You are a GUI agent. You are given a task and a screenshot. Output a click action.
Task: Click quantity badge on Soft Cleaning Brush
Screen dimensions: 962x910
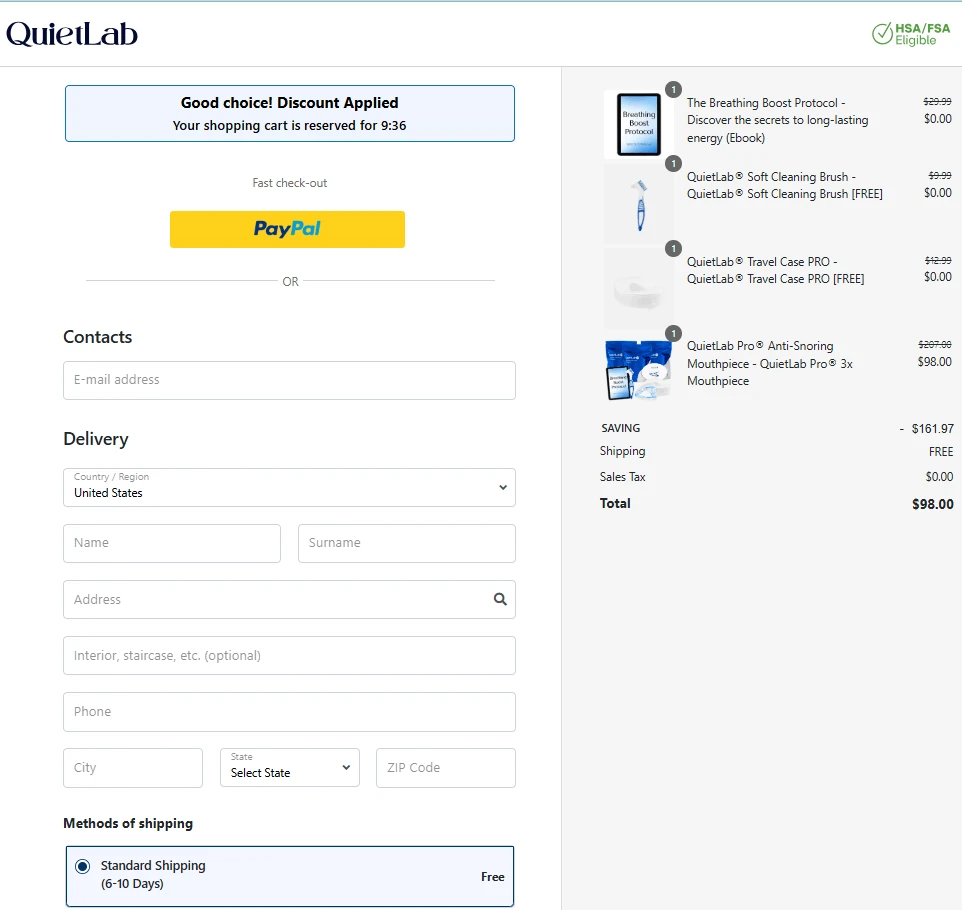pos(674,164)
